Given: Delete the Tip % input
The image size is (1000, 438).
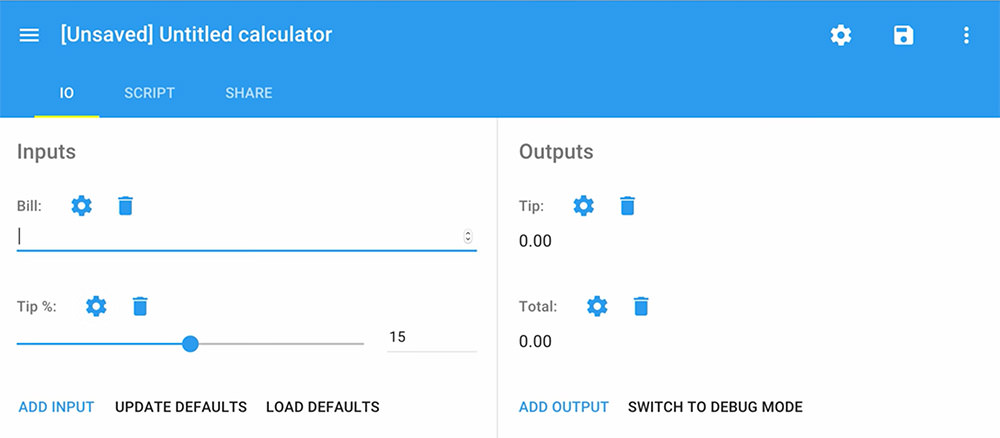Looking at the screenshot, I should coord(140,306).
